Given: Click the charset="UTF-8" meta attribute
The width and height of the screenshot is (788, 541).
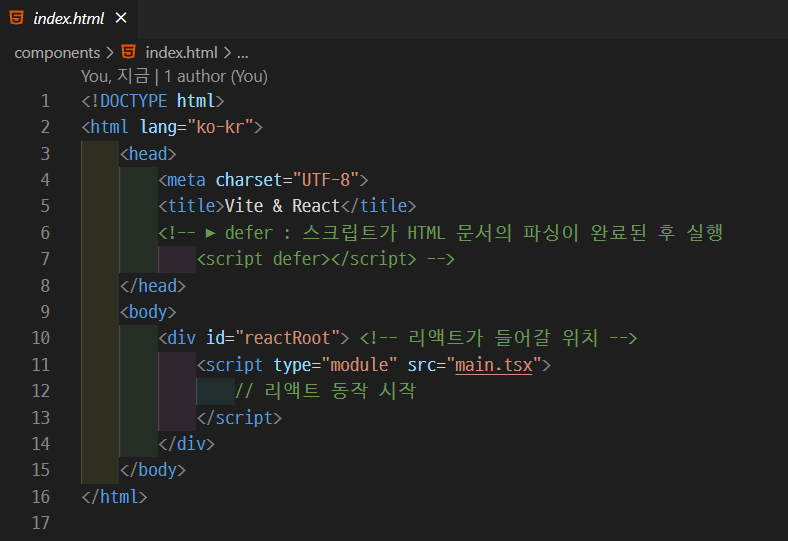Looking at the screenshot, I should pos(287,180).
